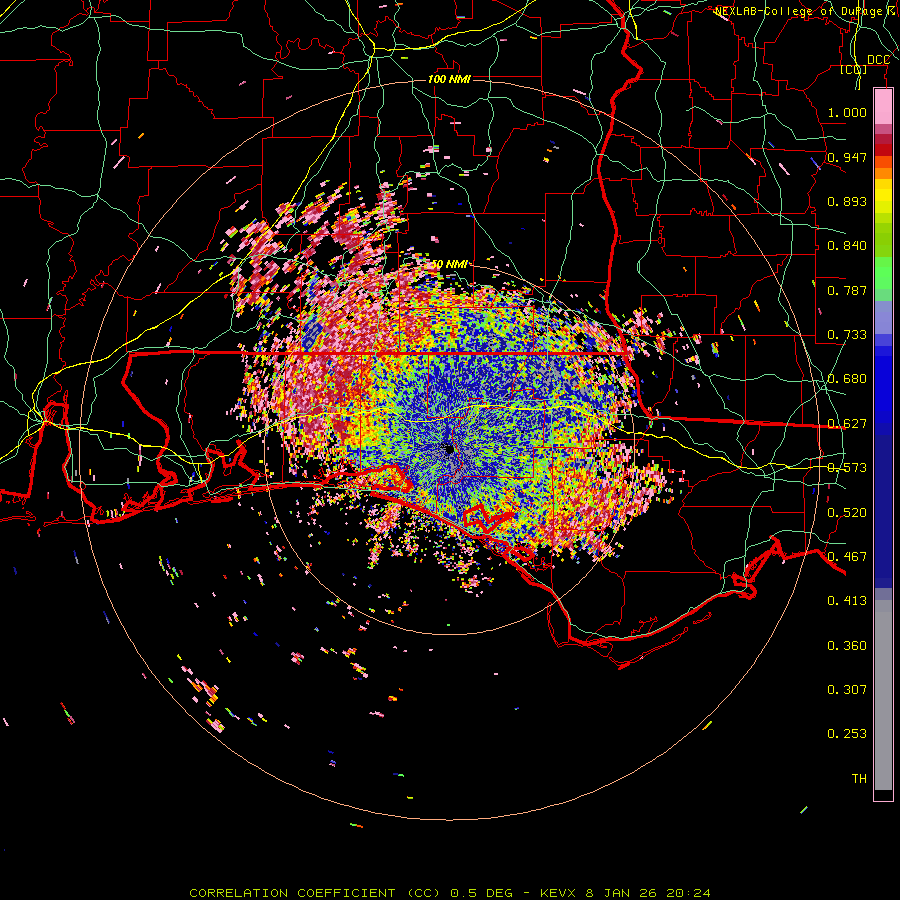This screenshot has height=900, width=900.
Task: Select the 0.787 scale value
Action: pyautogui.click(x=847, y=290)
